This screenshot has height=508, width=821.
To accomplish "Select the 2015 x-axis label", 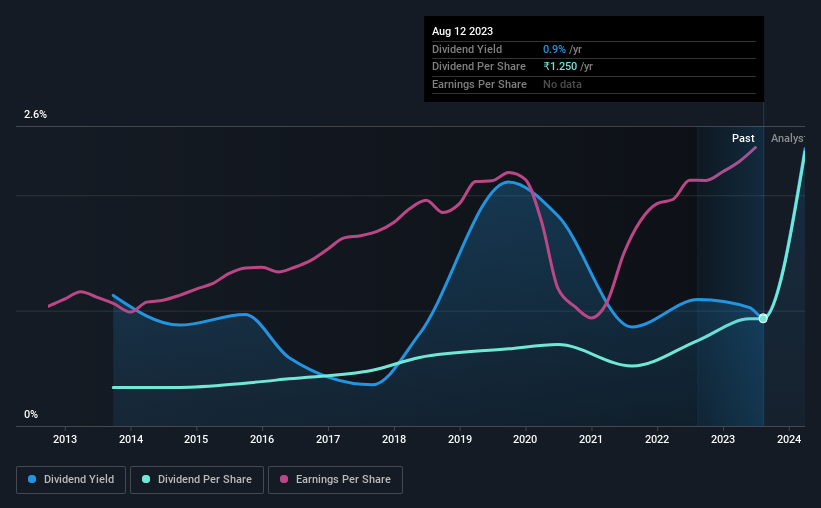I will point(196,439).
